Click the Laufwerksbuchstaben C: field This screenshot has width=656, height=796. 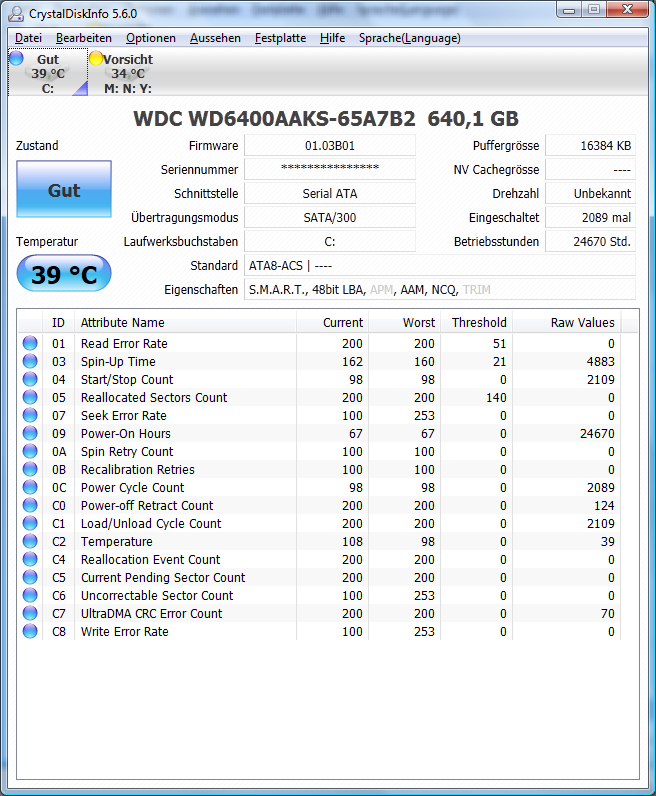coord(330,241)
